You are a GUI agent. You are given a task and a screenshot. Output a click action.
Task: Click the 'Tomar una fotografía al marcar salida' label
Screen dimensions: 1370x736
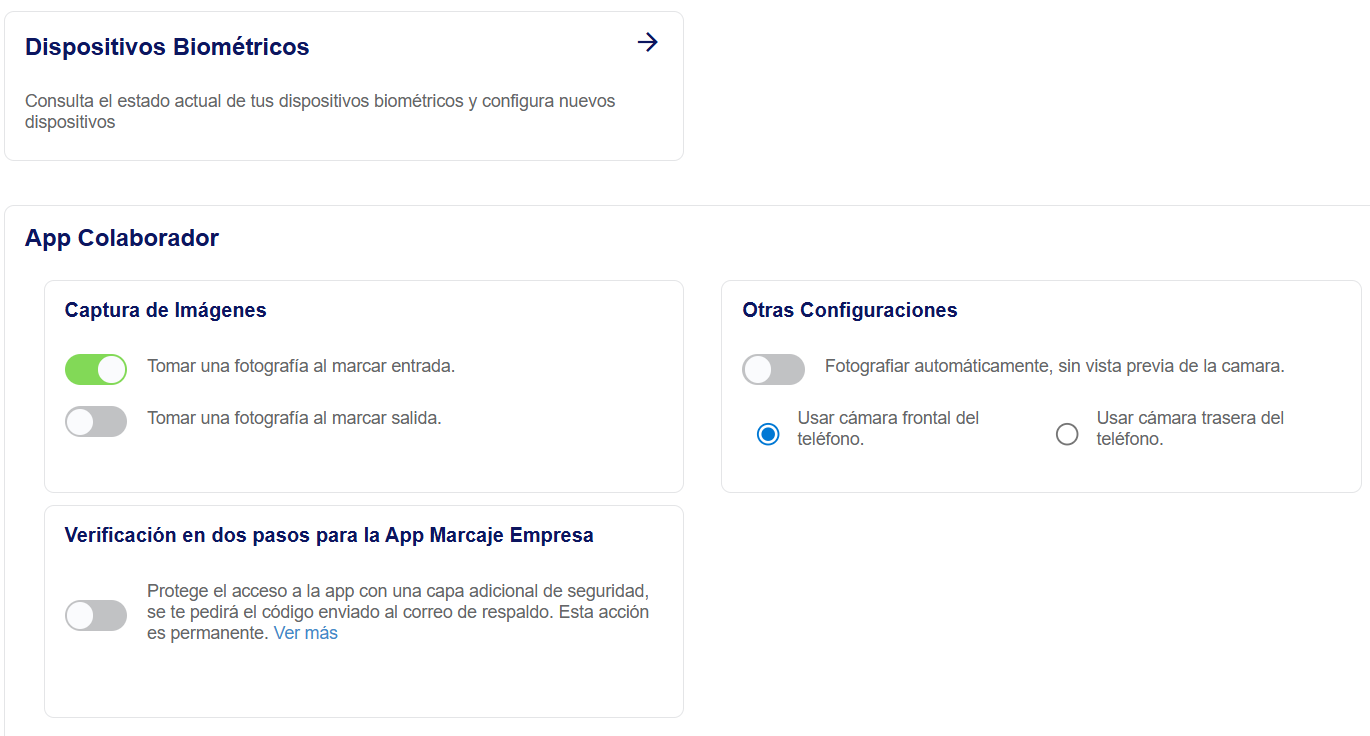tap(294, 418)
